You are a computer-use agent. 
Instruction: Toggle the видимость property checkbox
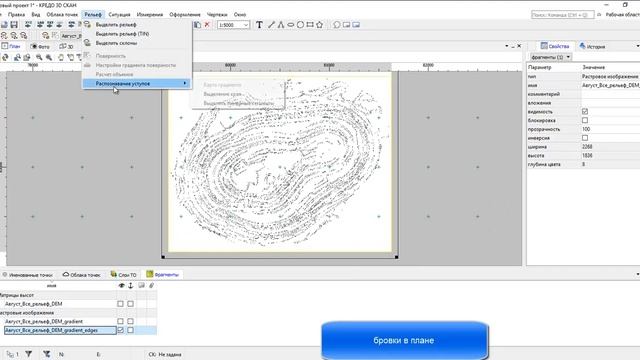pyautogui.click(x=585, y=111)
